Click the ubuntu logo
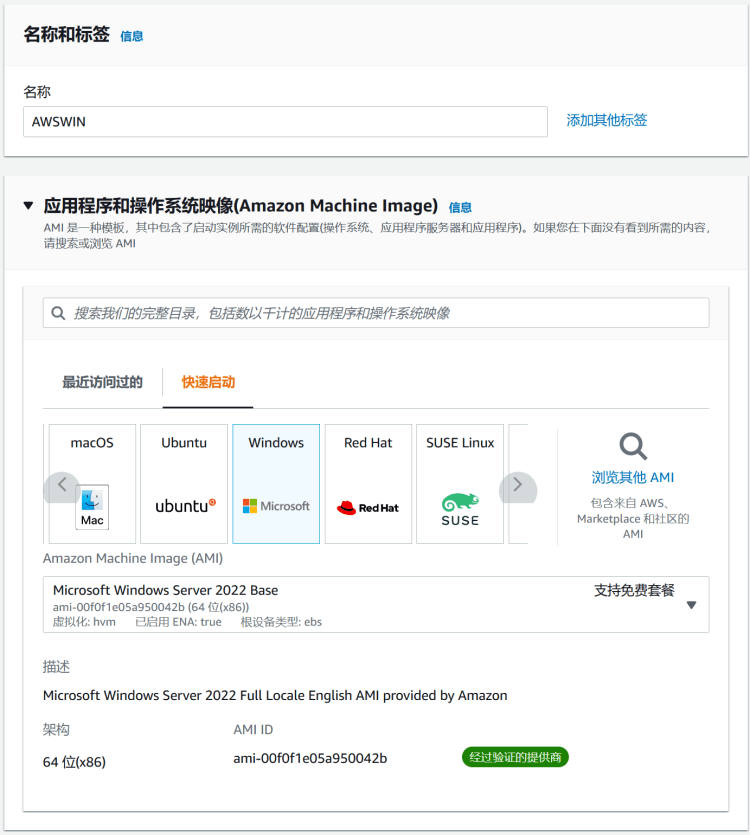 pos(185,505)
